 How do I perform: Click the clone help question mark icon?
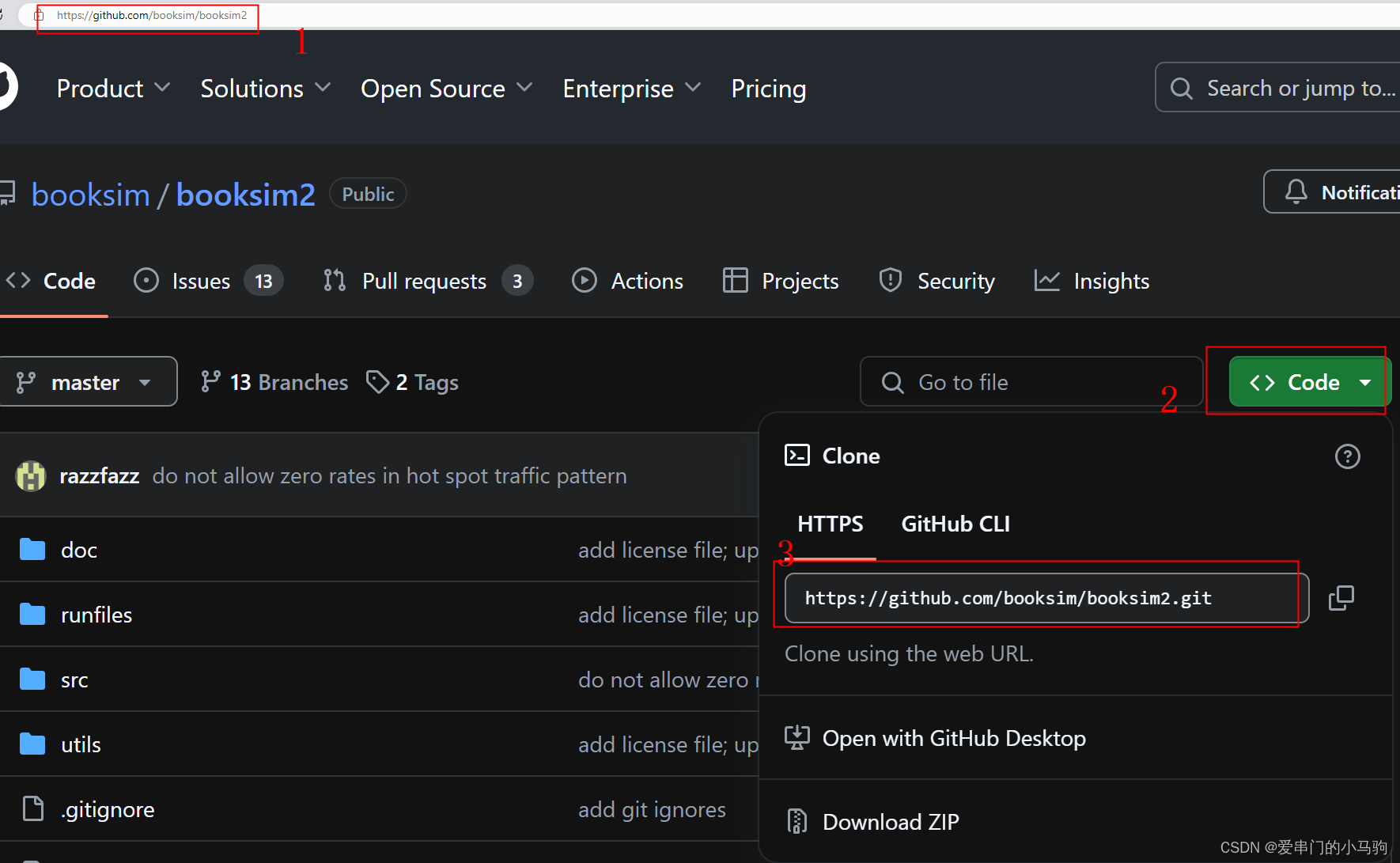click(1348, 456)
